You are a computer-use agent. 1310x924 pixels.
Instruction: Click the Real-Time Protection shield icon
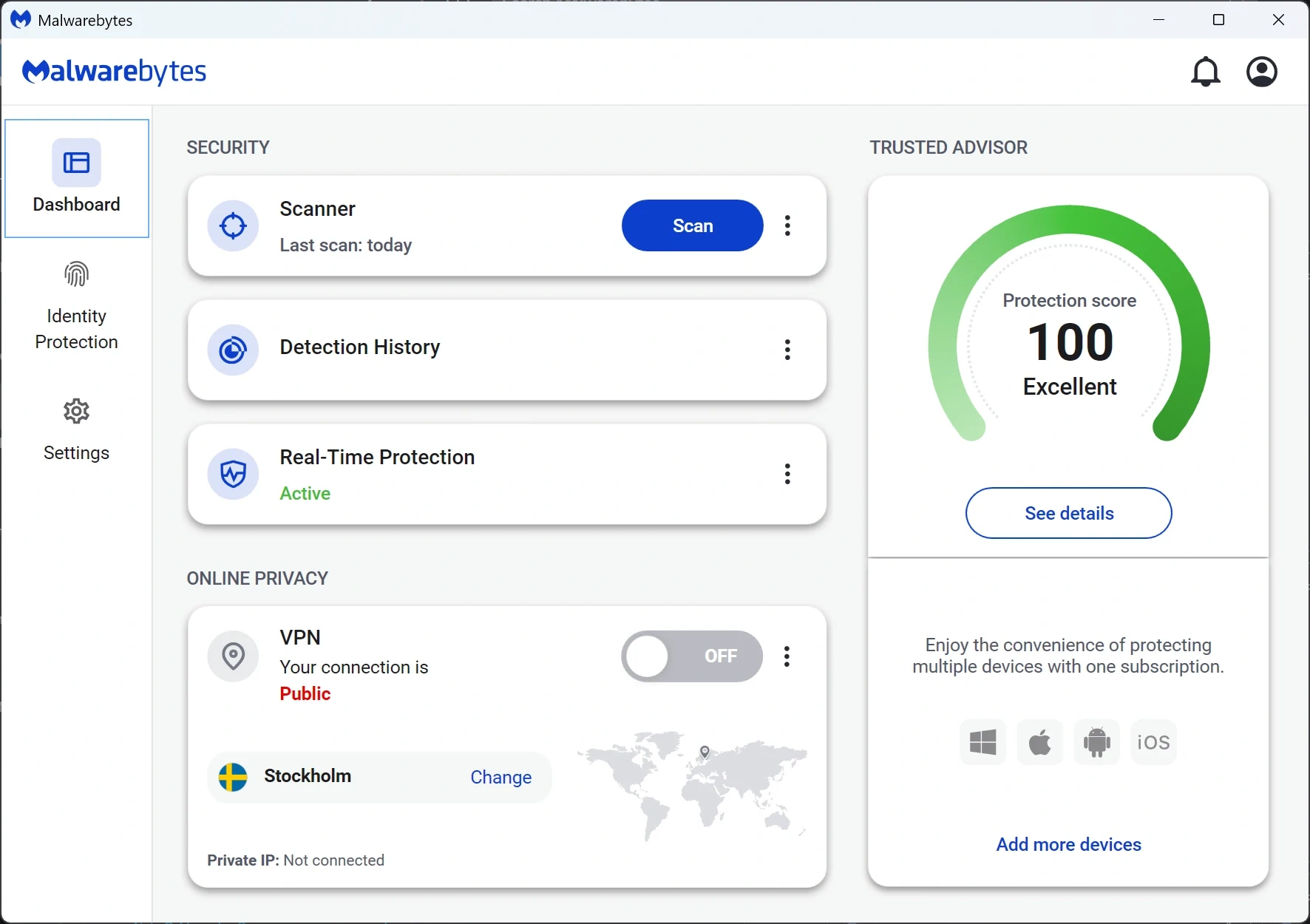point(233,474)
